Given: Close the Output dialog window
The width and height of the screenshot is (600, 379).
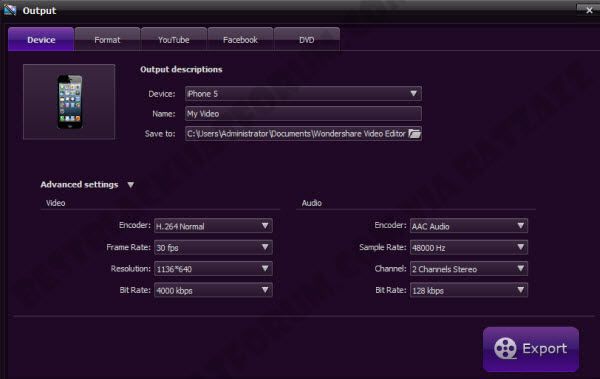Looking at the screenshot, I should [x=589, y=11].
